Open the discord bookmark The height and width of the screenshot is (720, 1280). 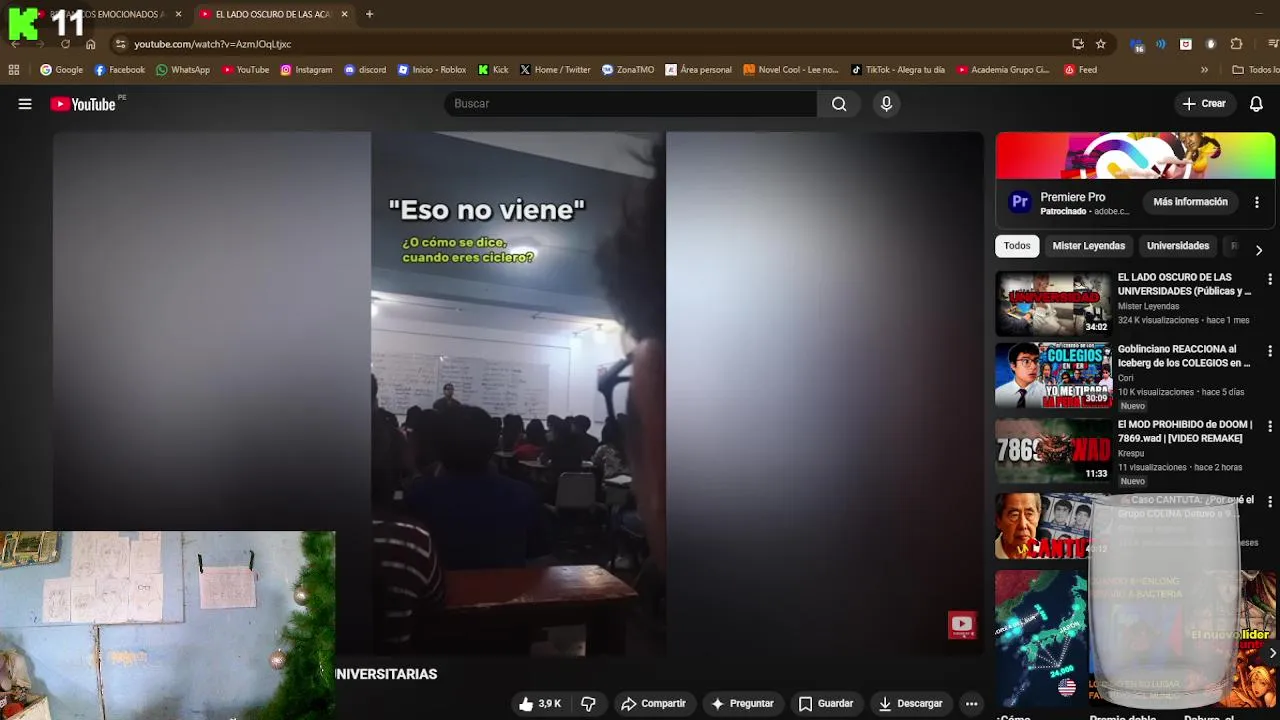tap(365, 70)
